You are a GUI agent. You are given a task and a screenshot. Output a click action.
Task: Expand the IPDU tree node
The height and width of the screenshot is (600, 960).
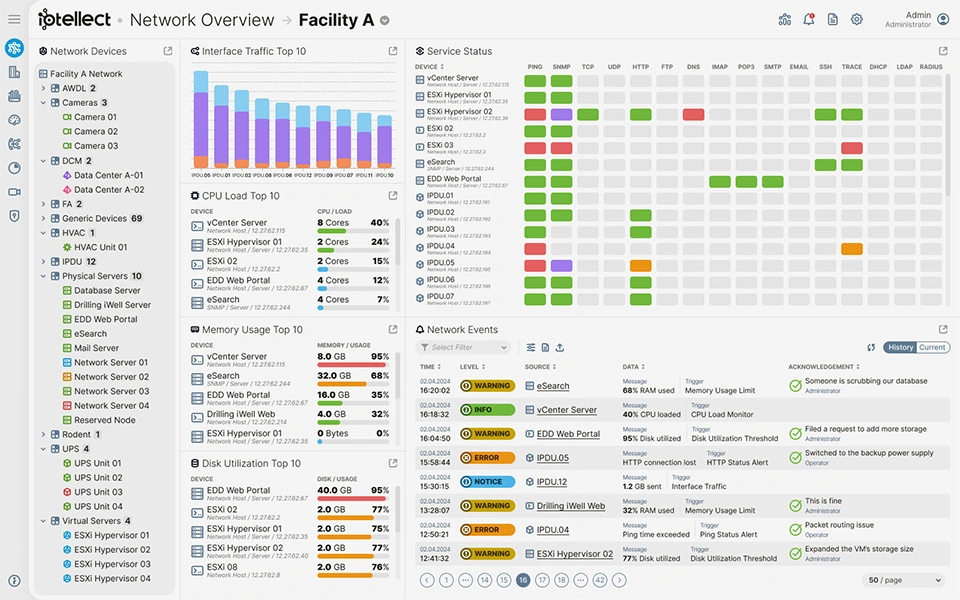[43, 261]
